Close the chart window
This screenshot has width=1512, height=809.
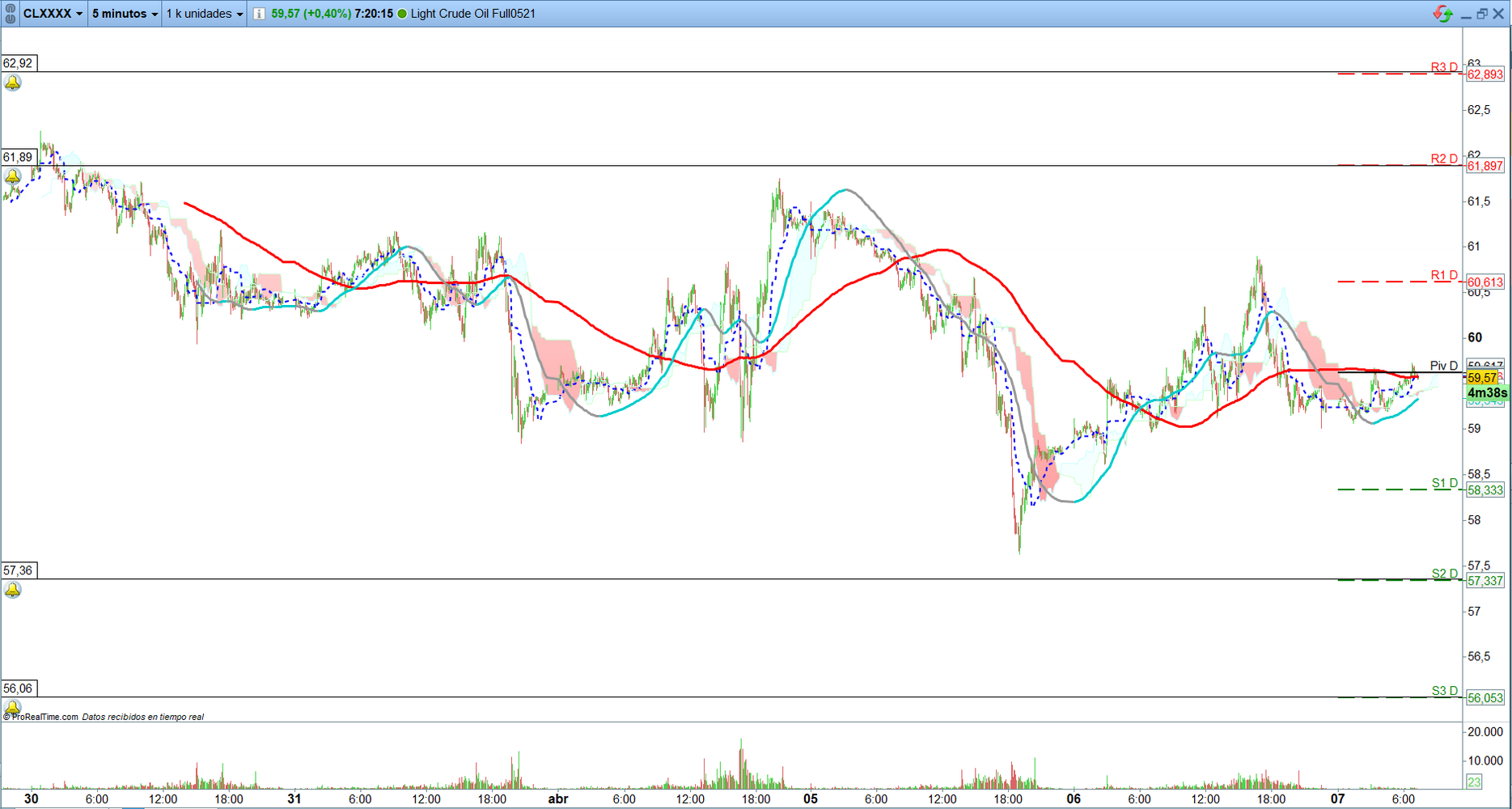point(1498,14)
